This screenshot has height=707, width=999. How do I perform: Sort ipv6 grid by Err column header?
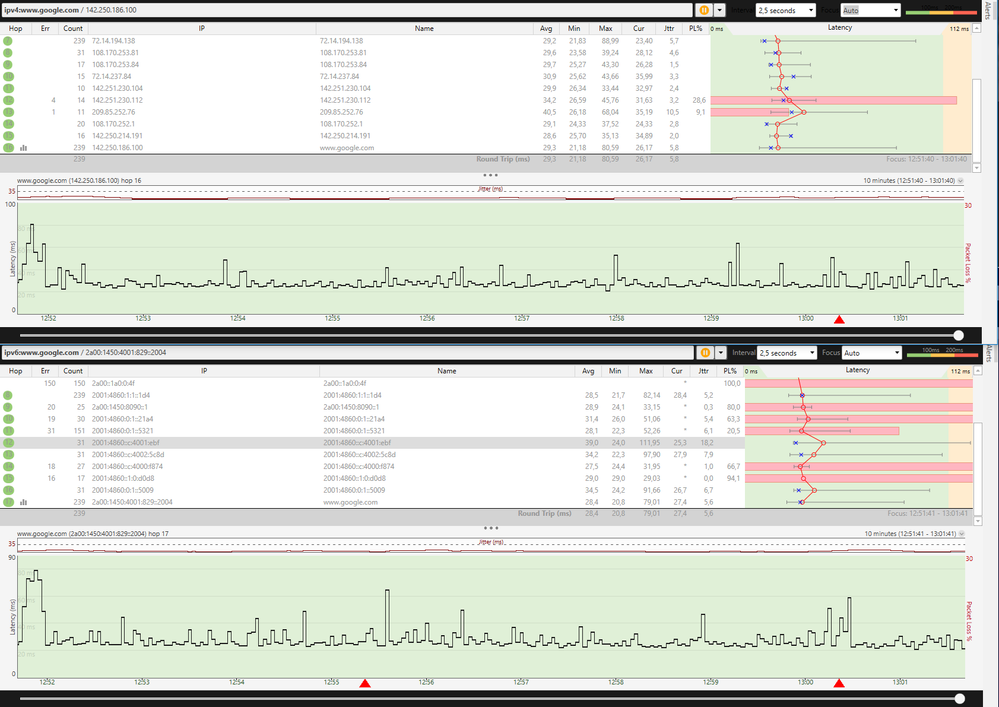pos(45,371)
